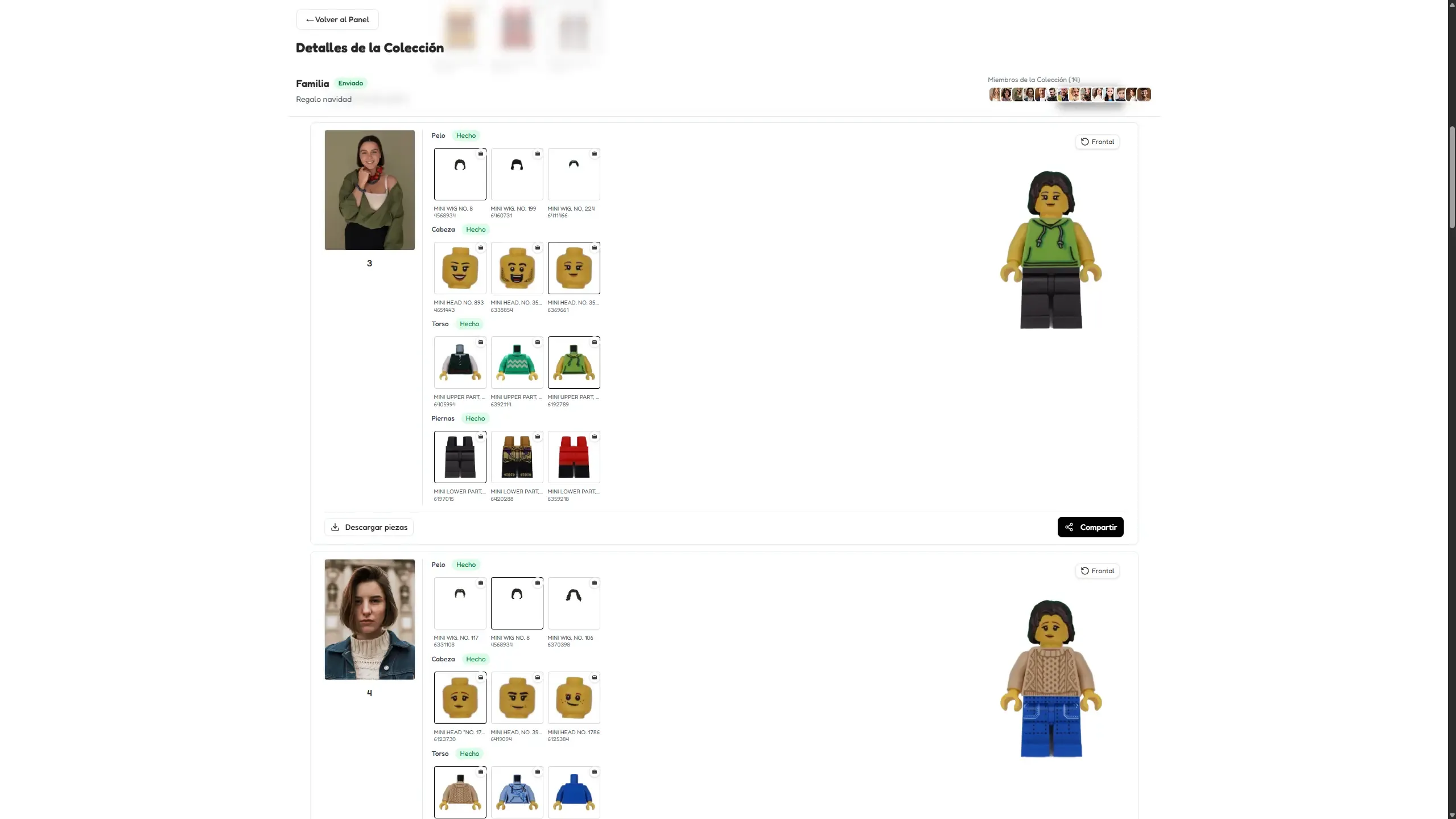The height and width of the screenshot is (819, 1456).
Task: Select MINI WIG NO. 117 for person 4
Action: click(x=460, y=604)
